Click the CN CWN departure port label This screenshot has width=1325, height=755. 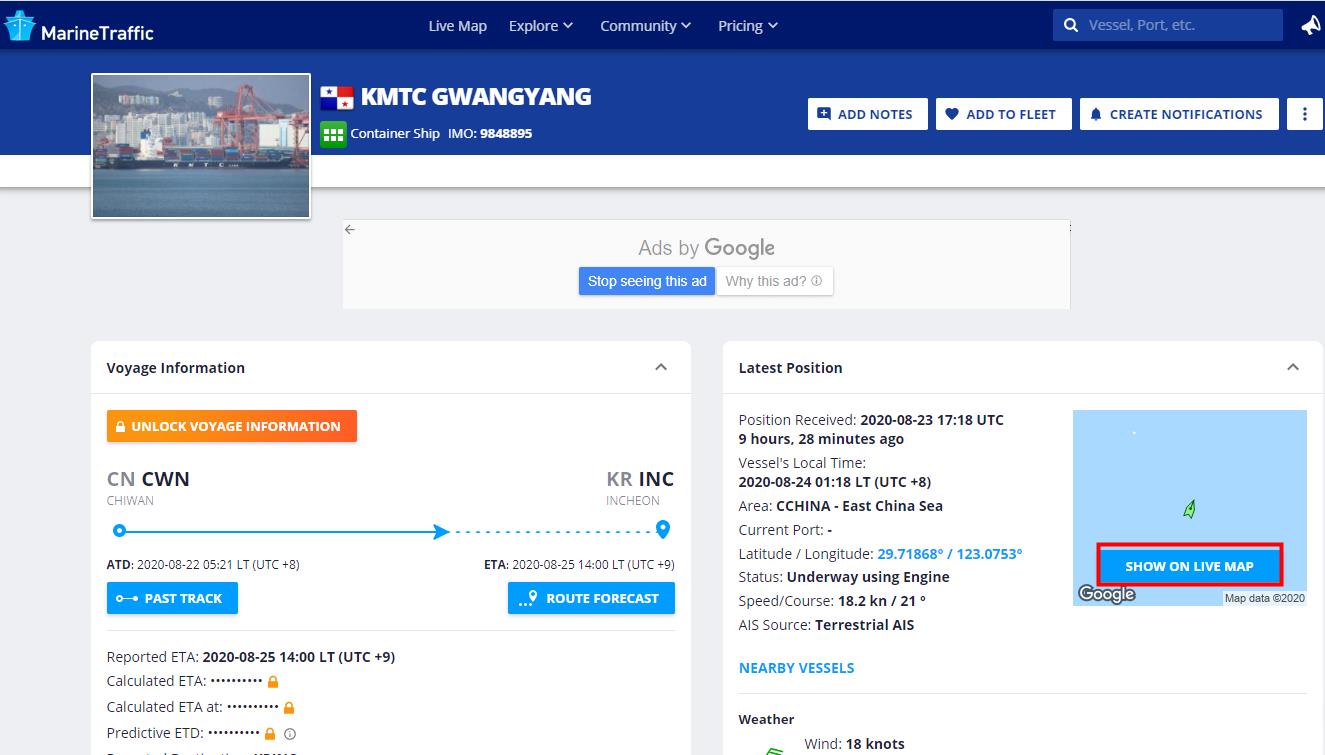tap(148, 479)
